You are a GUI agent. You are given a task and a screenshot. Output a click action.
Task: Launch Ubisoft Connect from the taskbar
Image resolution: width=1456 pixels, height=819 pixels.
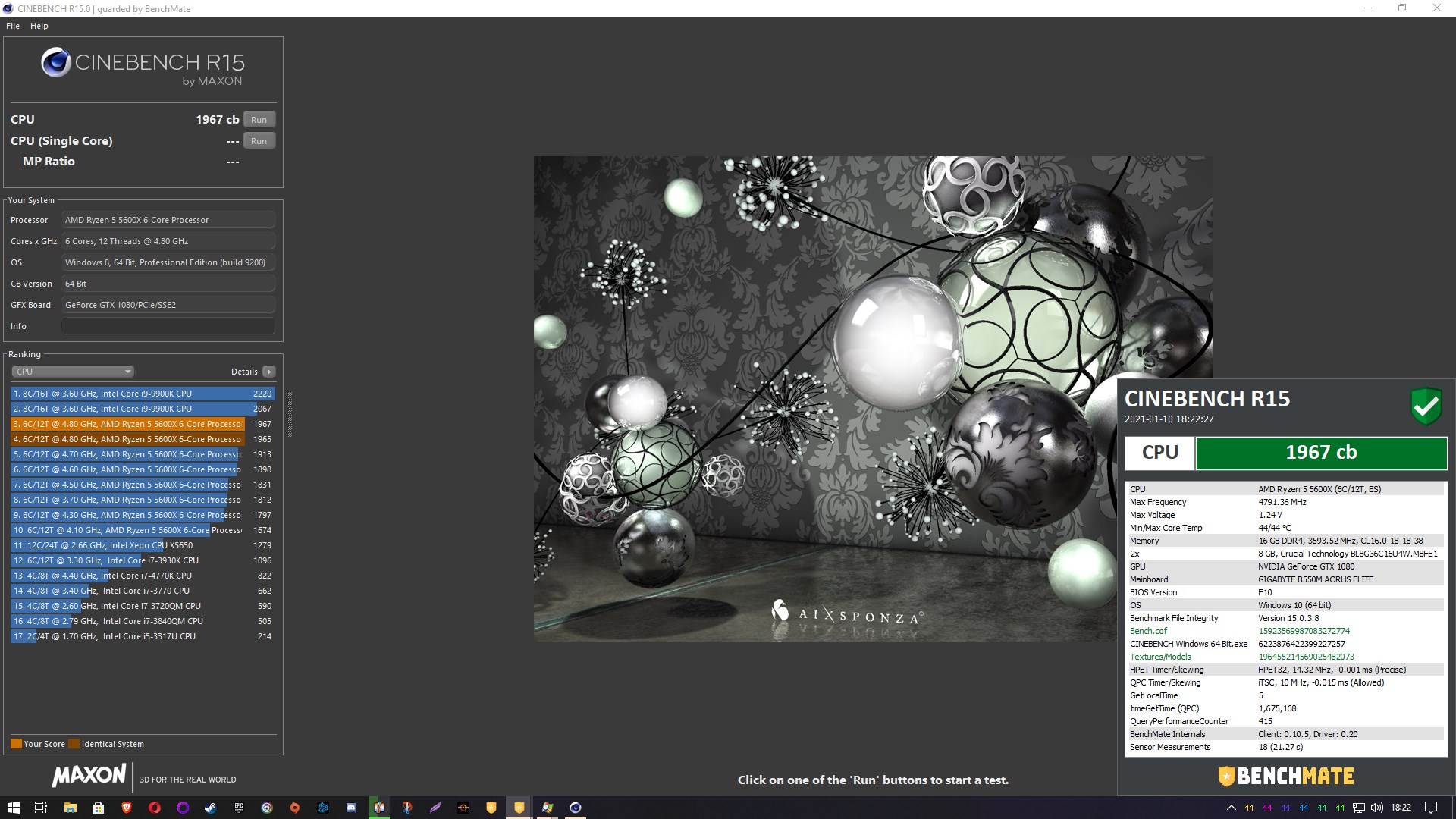(267, 808)
